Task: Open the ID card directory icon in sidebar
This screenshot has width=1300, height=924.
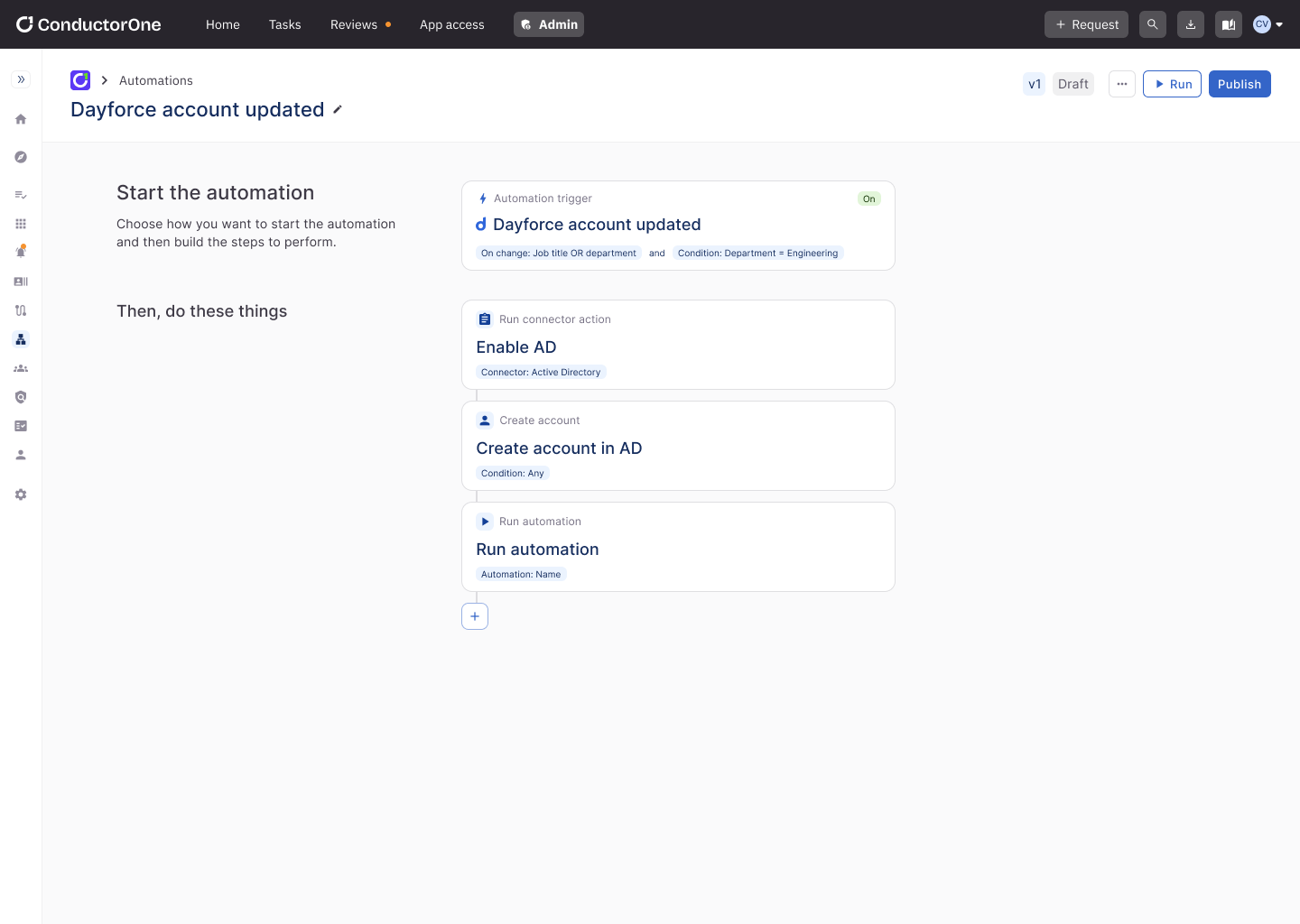Action: (x=21, y=282)
